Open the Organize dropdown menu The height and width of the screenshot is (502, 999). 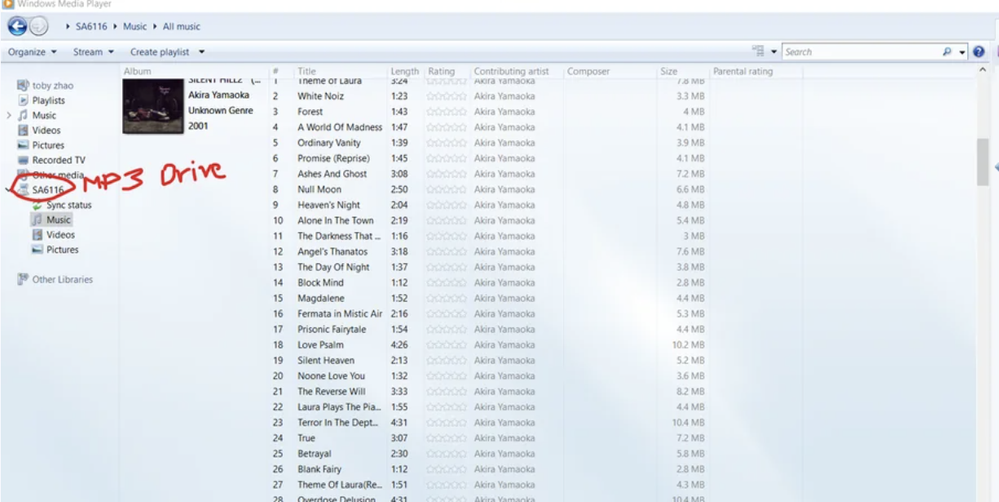coord(32,52)
